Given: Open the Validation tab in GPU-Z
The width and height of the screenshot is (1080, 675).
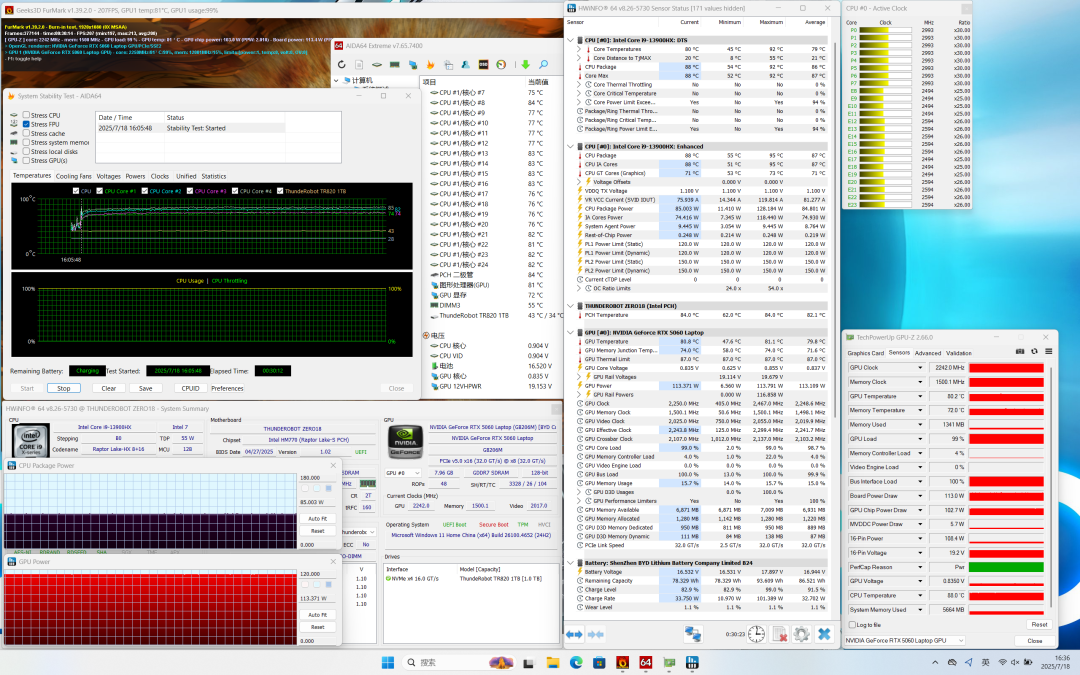Looking at the screenshot, I should coord(958,353).
